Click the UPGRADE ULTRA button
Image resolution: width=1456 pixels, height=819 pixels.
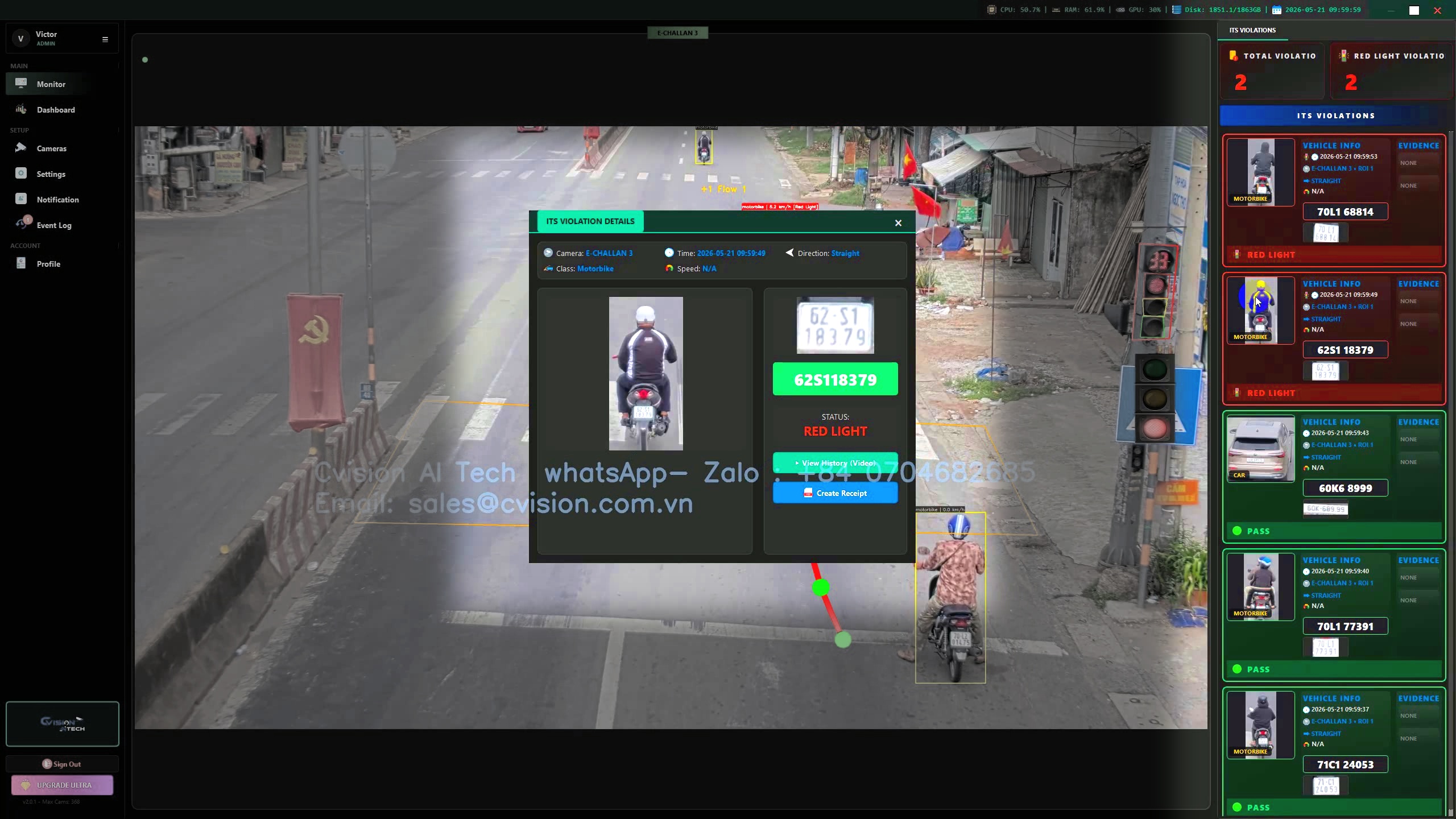coord(62,785)
